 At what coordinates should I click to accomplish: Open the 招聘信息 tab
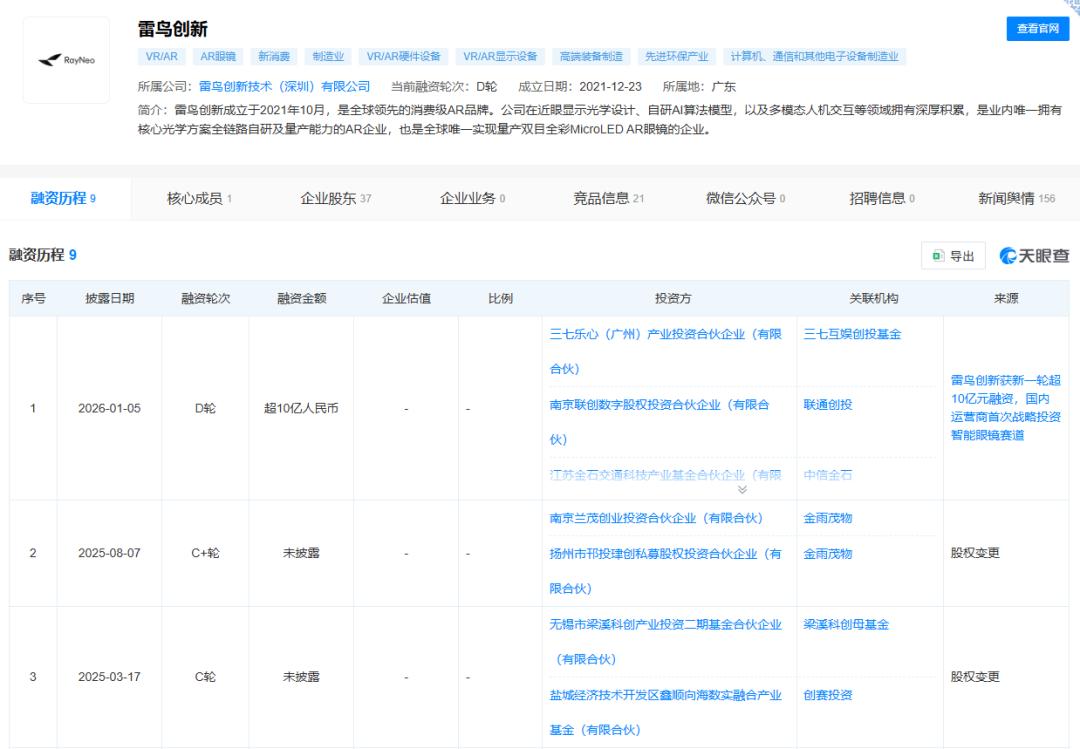tap(882, 198)
